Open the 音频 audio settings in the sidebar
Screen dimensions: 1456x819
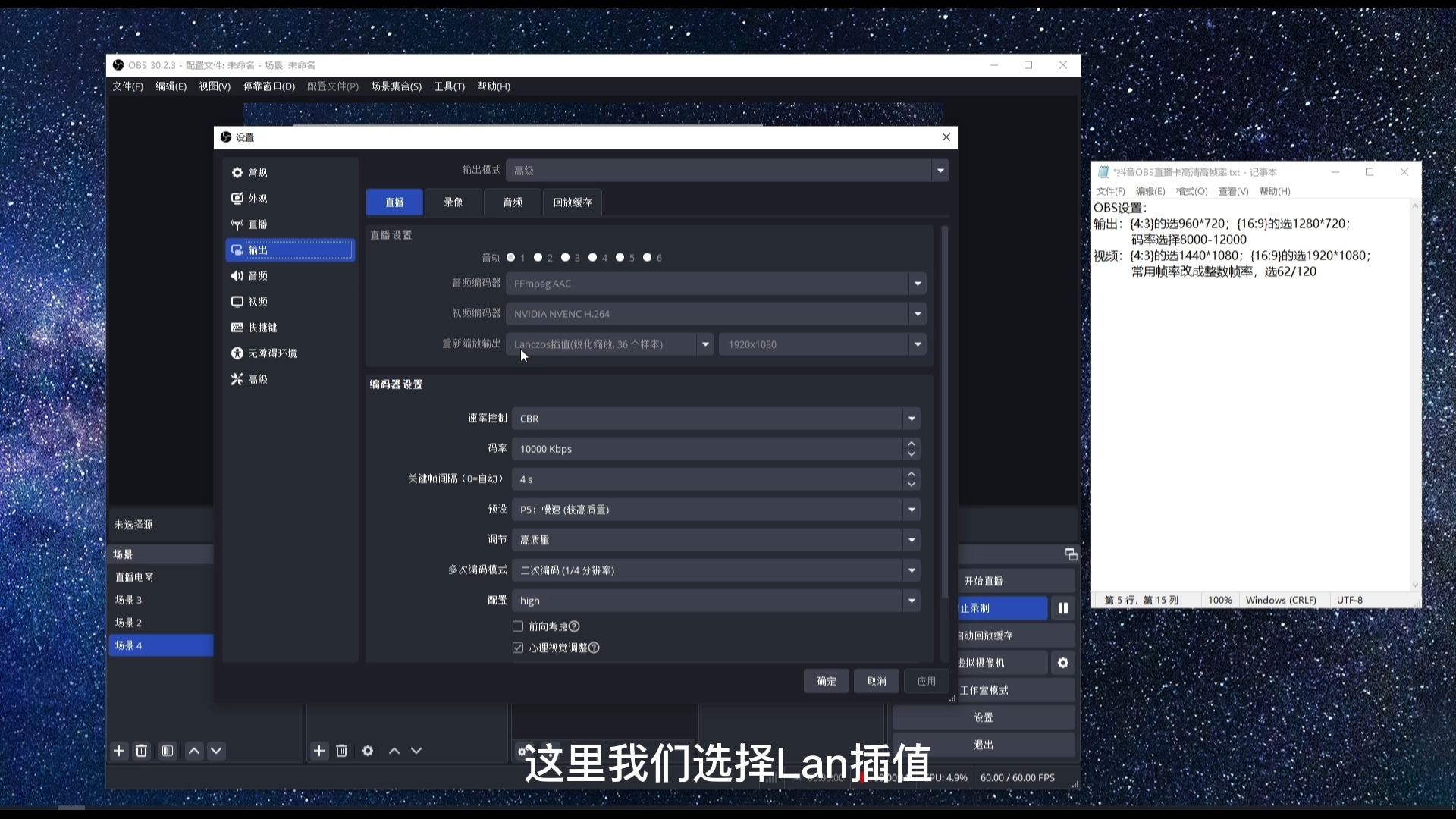290,276
